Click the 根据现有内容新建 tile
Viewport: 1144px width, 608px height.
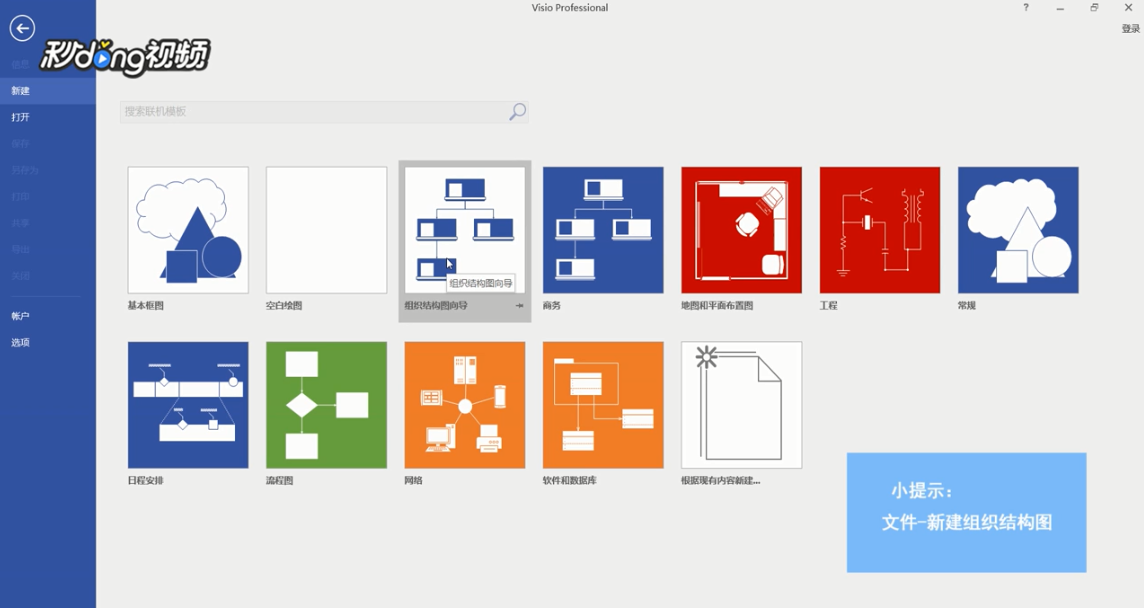pos(741,405)
